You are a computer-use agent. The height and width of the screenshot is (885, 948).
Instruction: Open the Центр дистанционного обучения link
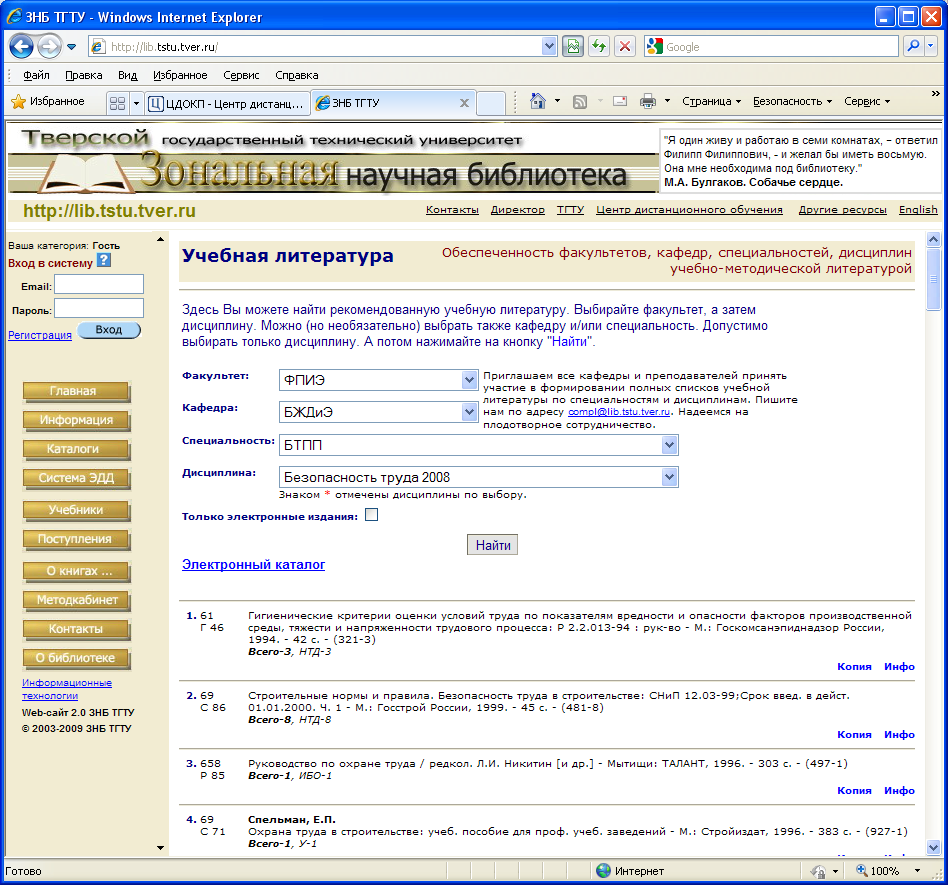point(689,210)
